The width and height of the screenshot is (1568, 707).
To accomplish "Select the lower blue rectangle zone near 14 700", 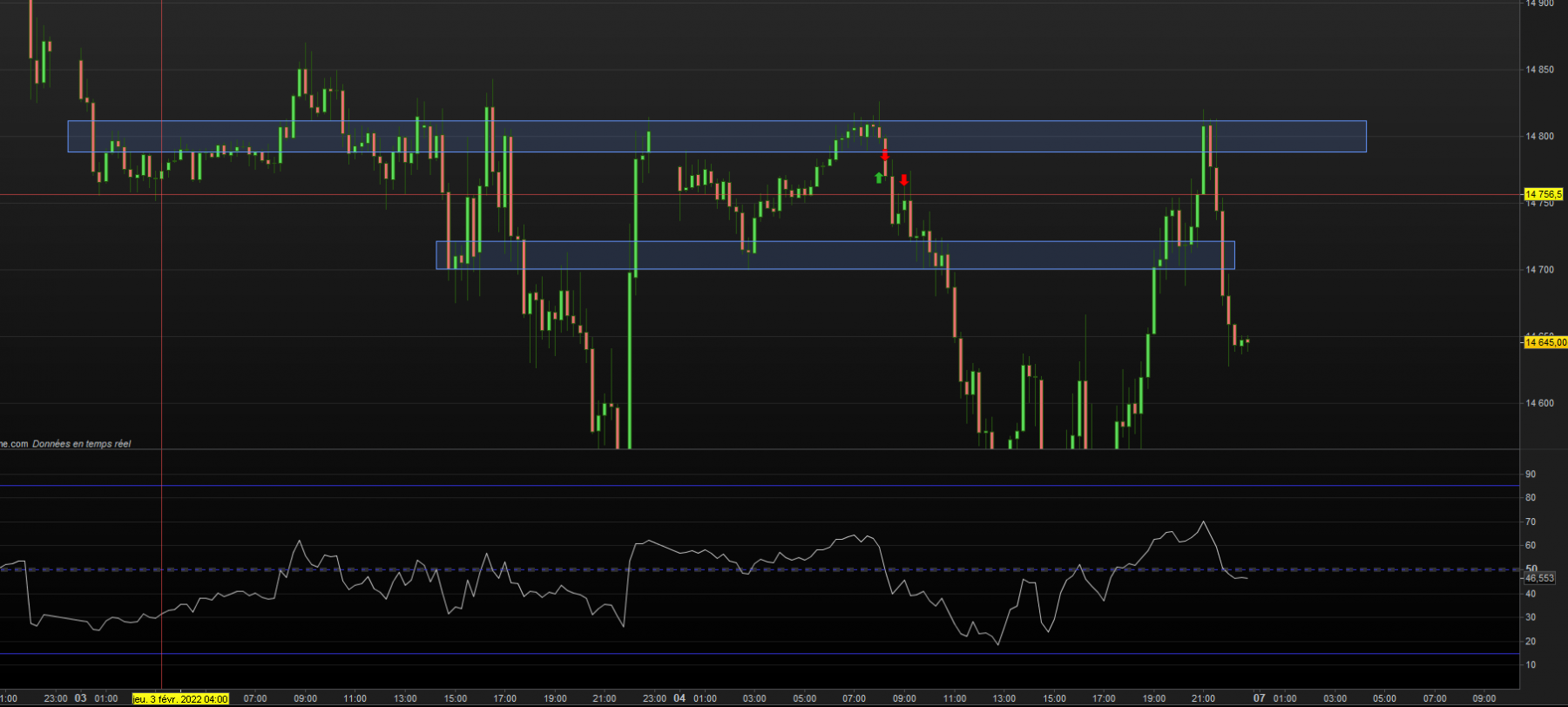I will coord(835,255).
